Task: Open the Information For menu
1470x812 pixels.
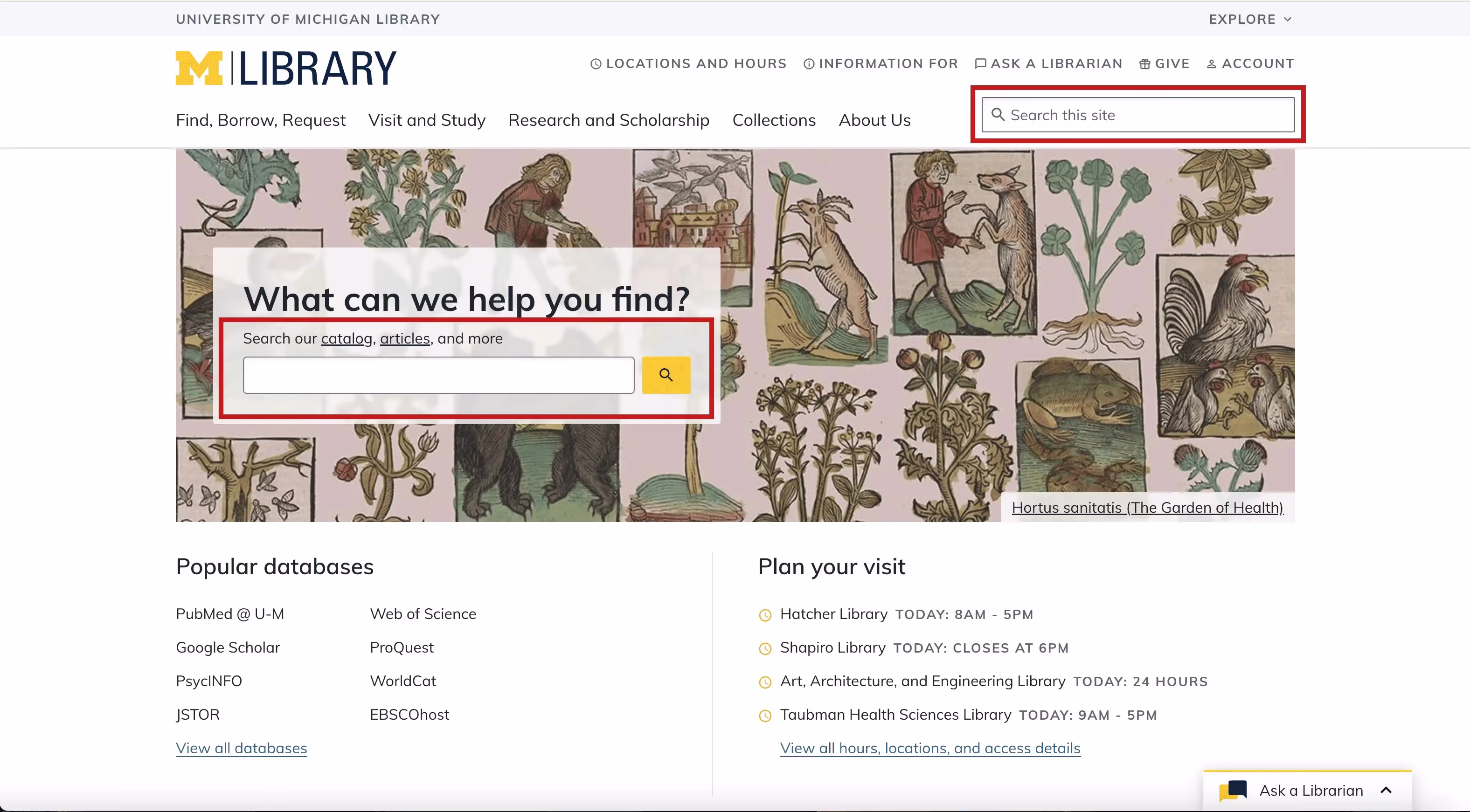Action: tap(881, 63)
